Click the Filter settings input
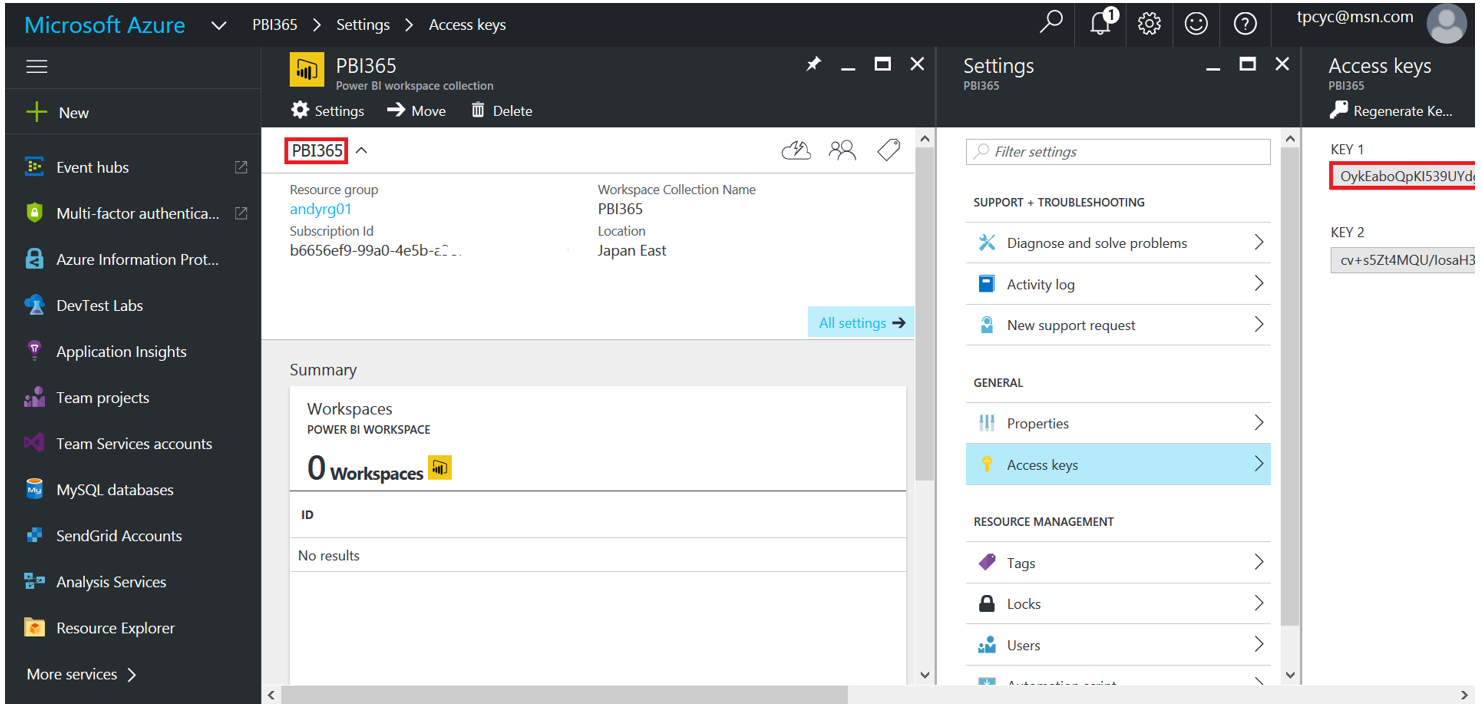The height and width of the screenshot is (706, 1482). (x=1118, y=151)
